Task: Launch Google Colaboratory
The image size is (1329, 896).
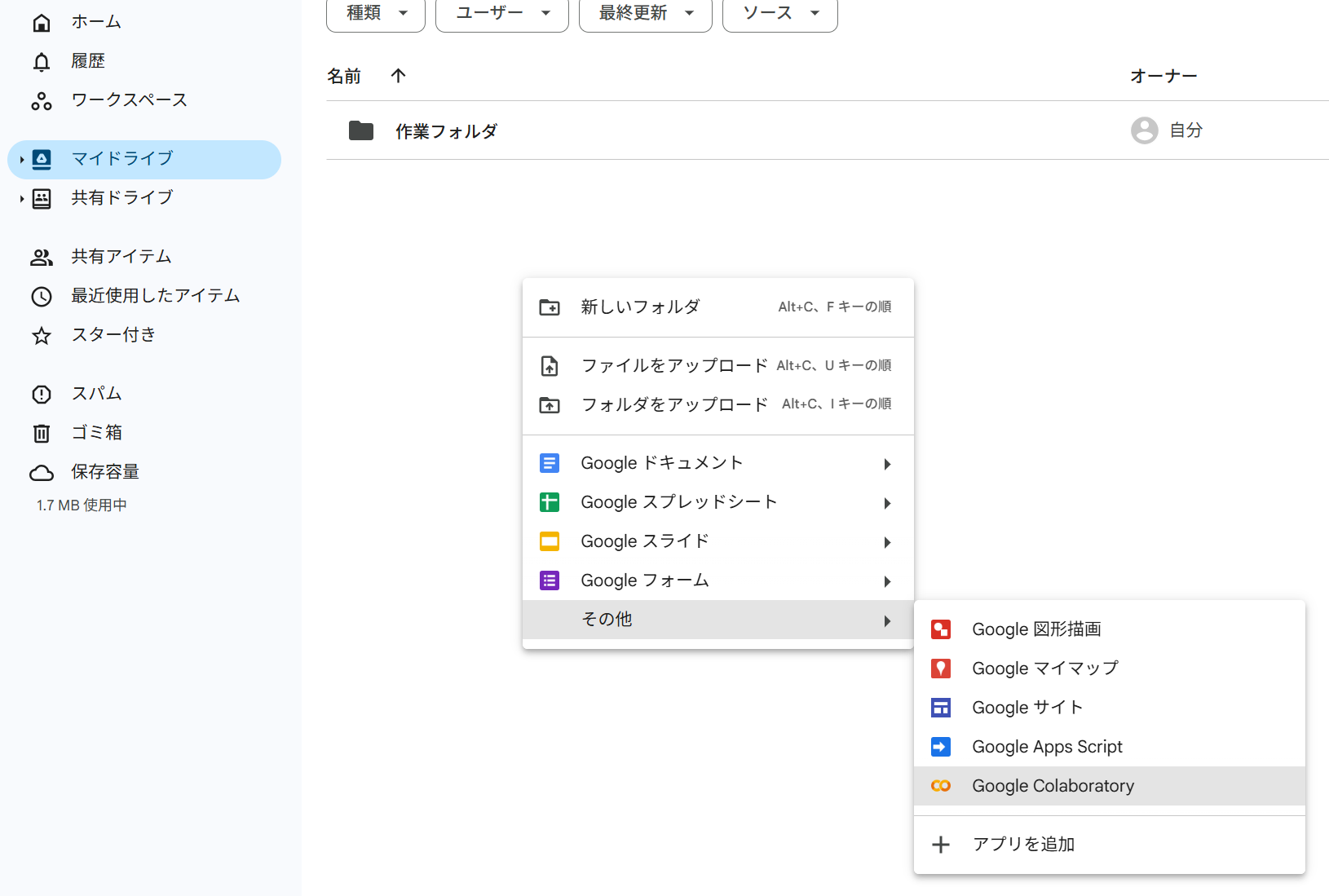Action: click(1053, 785)
